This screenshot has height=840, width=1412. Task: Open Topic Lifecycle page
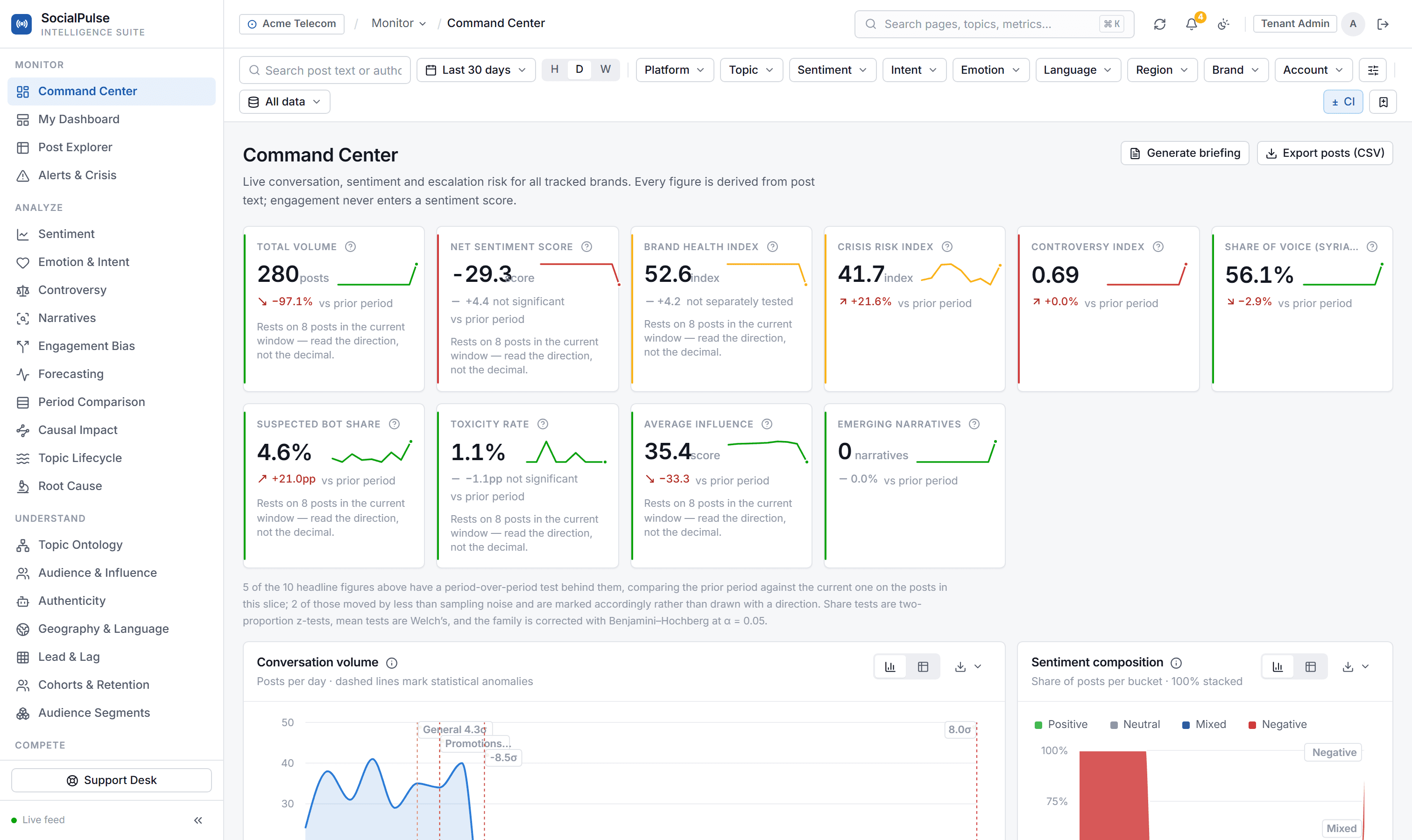coord(112,458)
